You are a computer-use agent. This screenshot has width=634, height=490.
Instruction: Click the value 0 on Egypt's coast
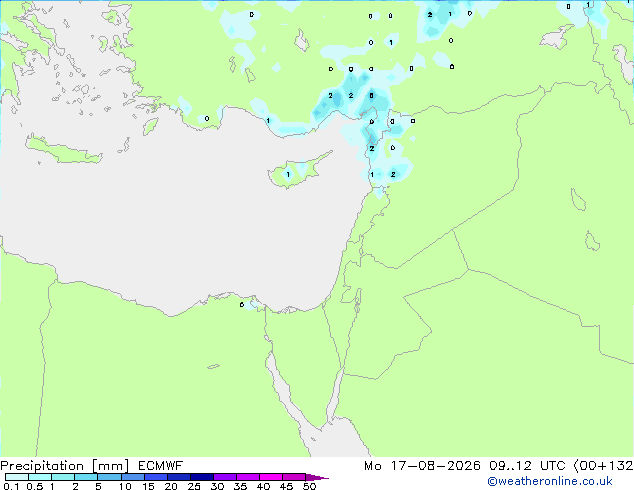242,305
